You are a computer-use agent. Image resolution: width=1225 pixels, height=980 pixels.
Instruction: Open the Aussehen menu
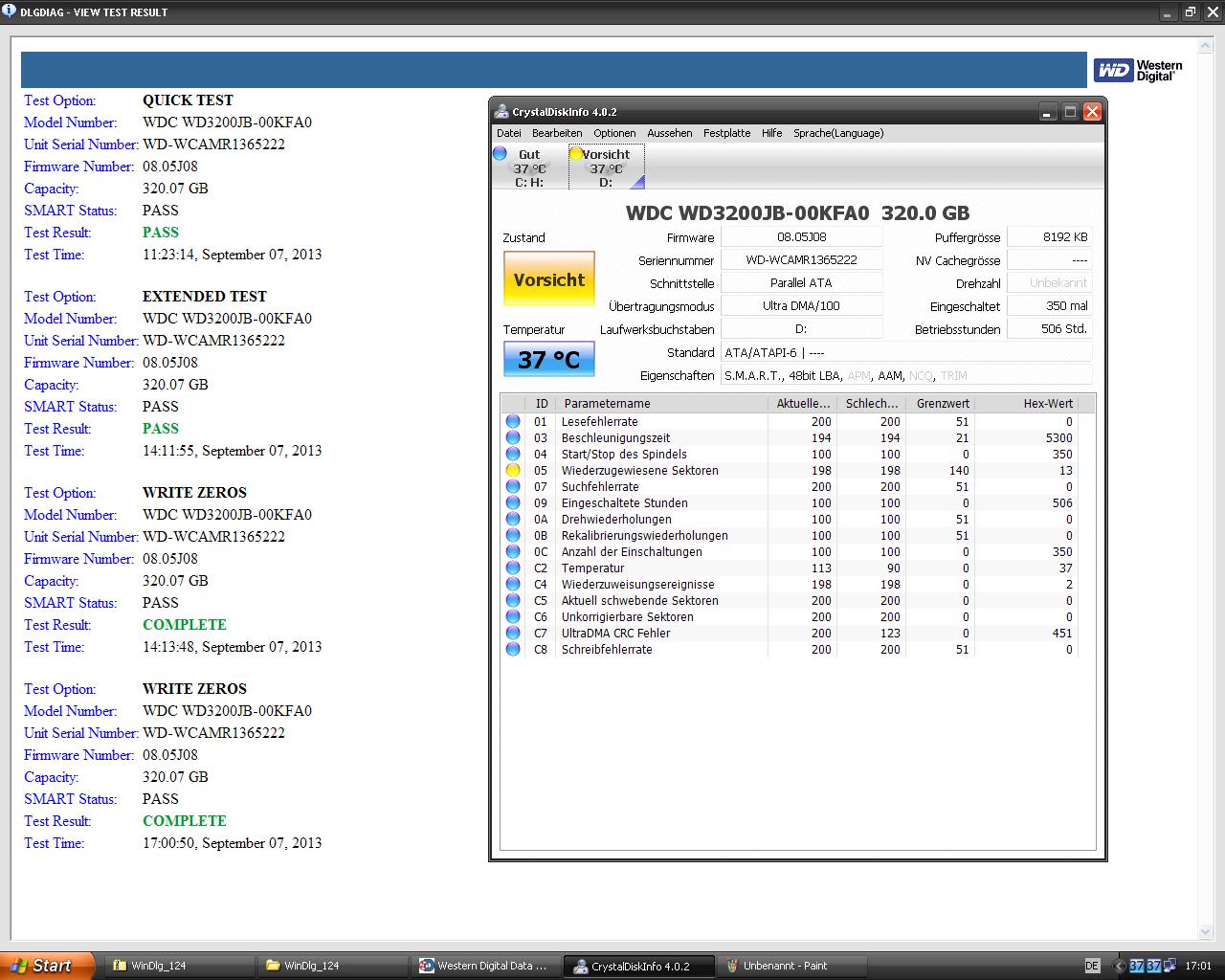tap(670, 133)
